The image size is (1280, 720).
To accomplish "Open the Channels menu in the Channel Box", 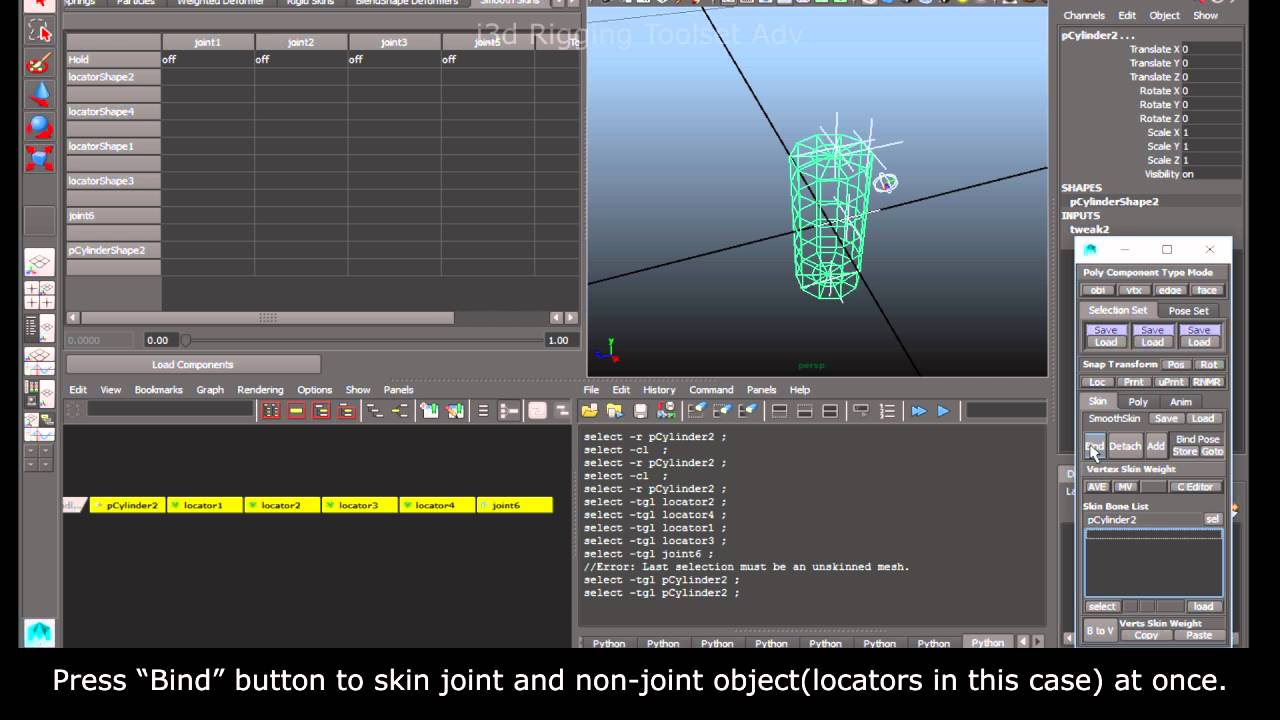I will pos(1084,16).
